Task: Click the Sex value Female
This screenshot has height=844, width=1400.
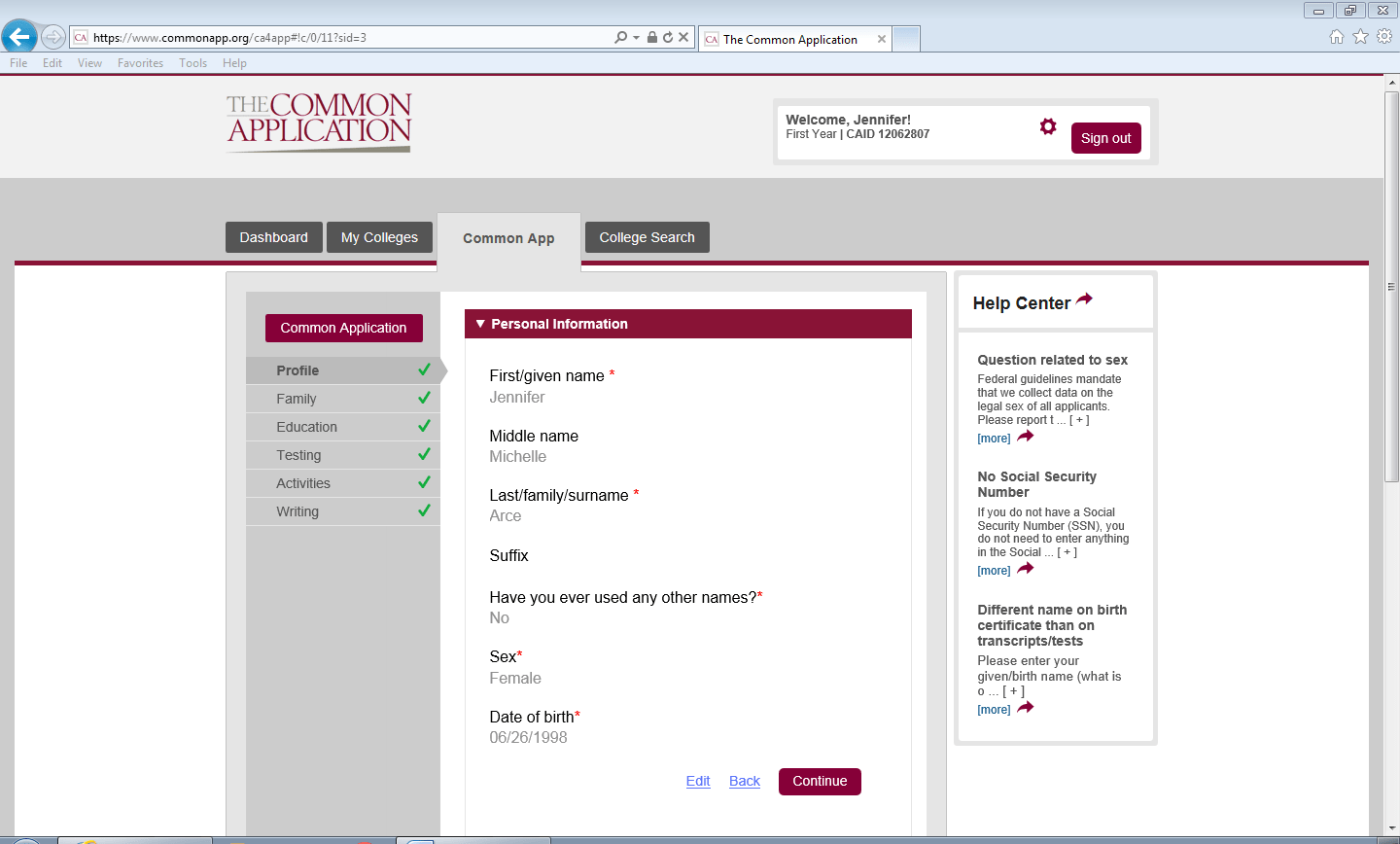Action: [515, 678]
